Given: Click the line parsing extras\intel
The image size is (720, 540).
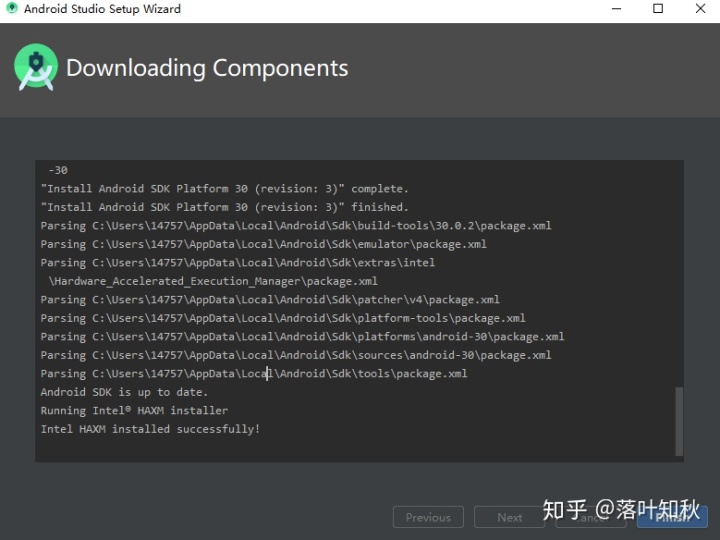Looking at the screenshot, I should pos(237,263).
